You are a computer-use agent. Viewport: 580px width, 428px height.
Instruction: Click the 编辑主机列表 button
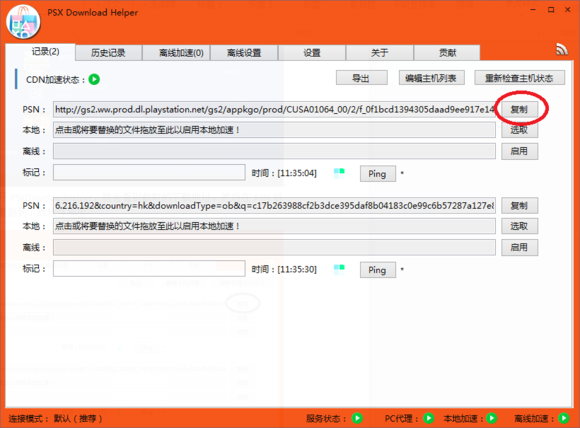pos(431,78)
